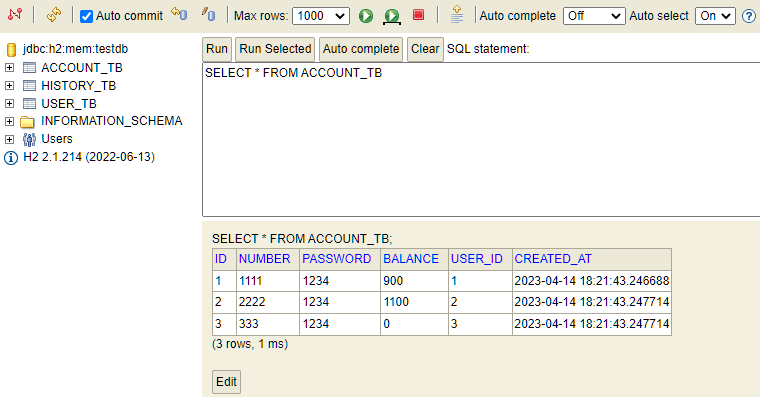
Task: Click the timestamp ending in .246688
Action: point(591,281)
